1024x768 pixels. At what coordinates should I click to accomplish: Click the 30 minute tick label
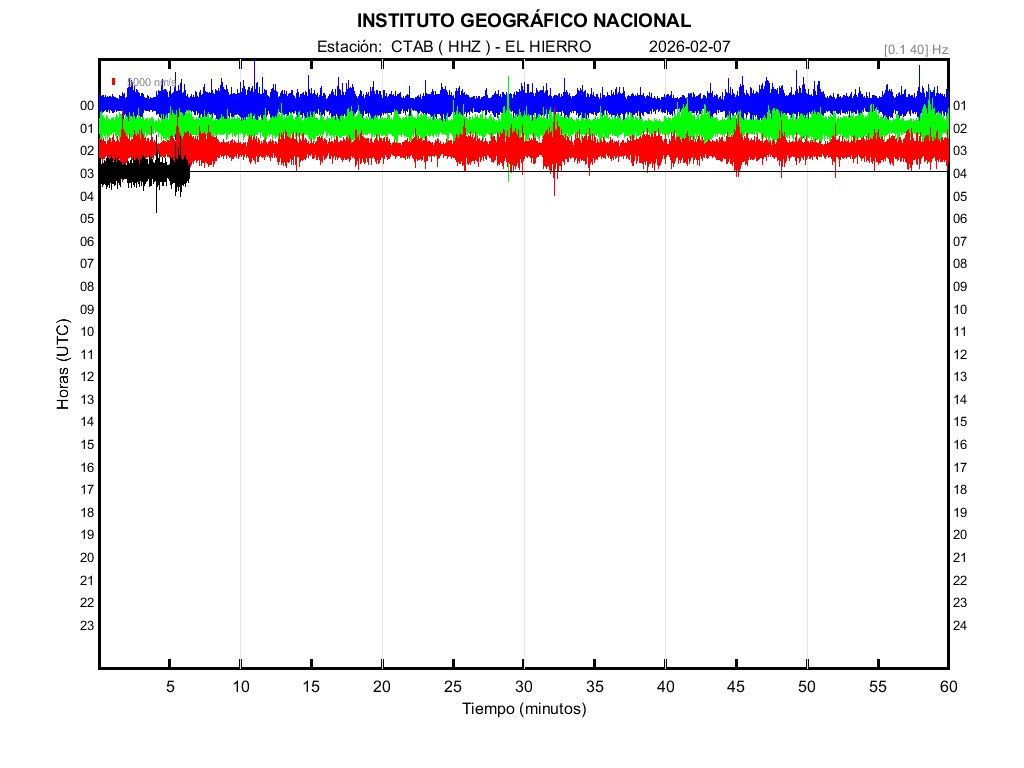click(x=523, y=687)
